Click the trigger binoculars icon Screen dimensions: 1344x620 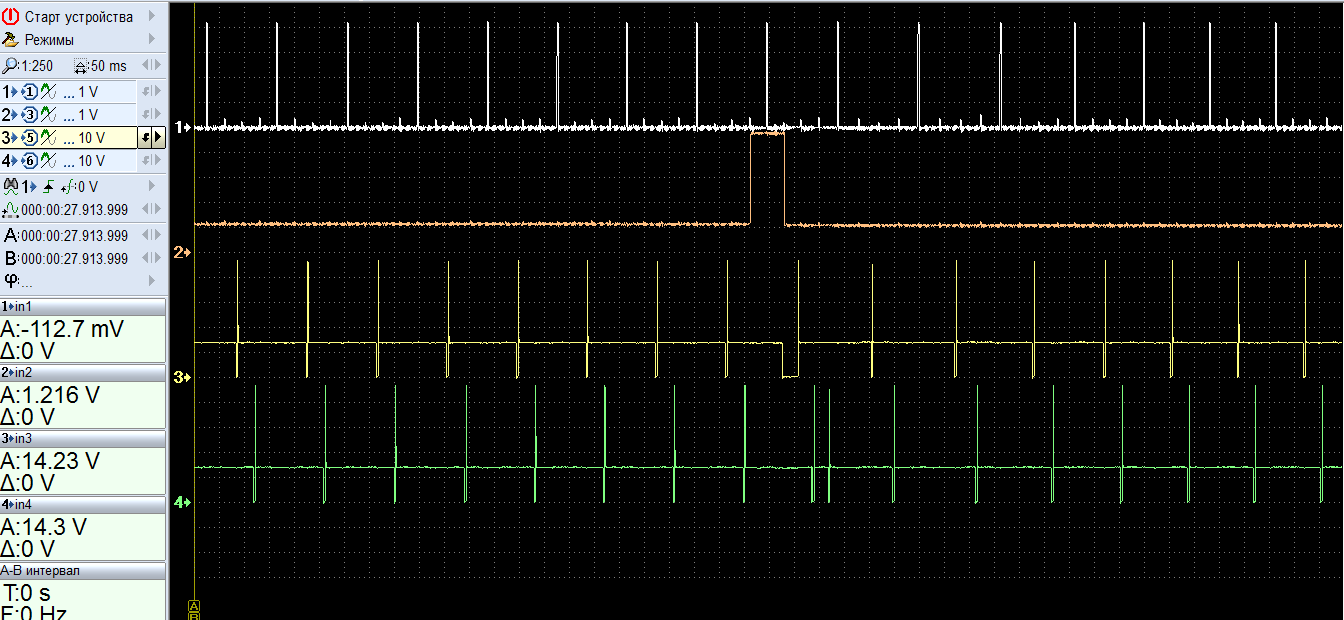tap(11, 186)
